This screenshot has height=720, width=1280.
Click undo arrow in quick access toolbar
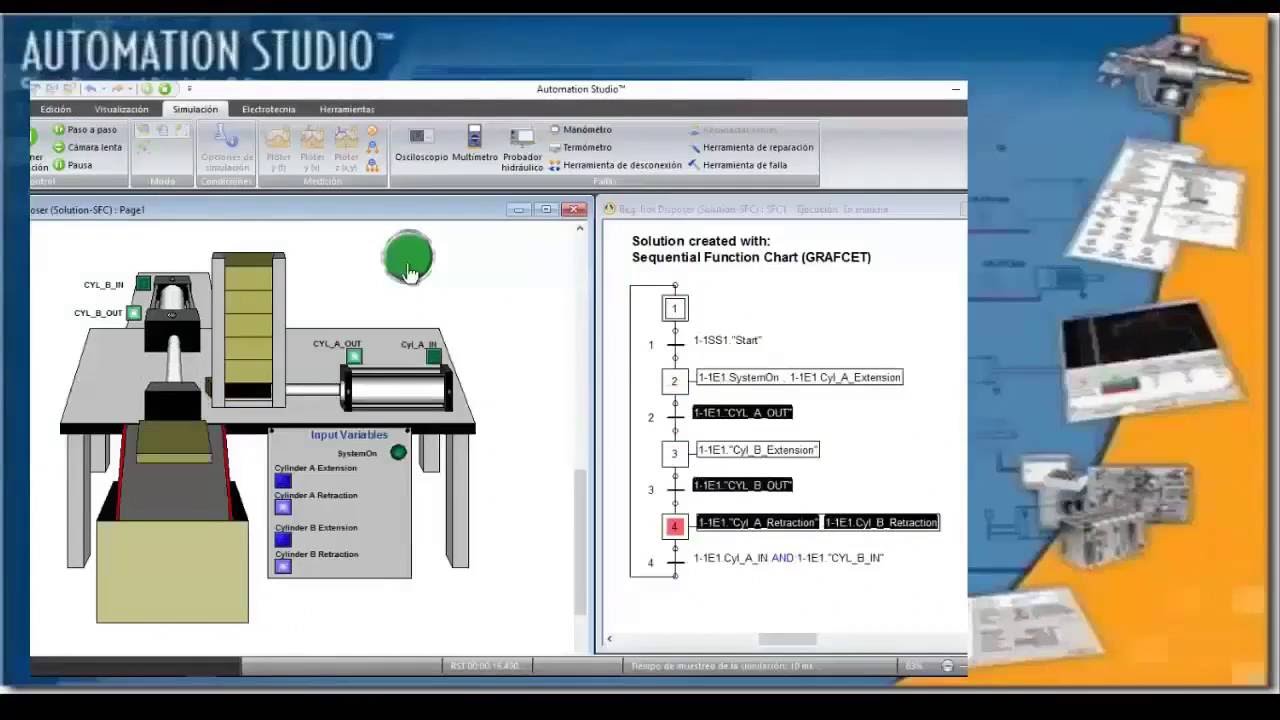tap(90, 89)
